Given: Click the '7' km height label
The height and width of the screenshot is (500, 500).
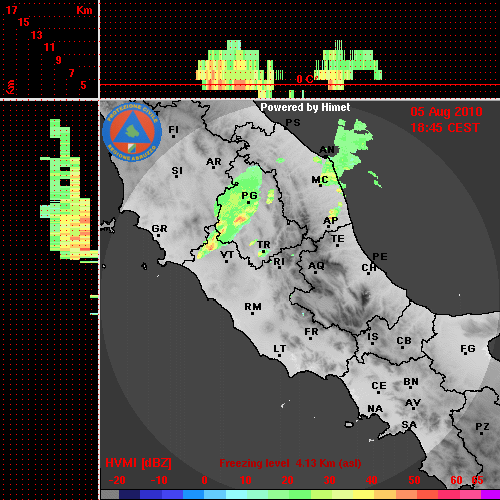Looking at the screenshot, I should [x=71, y=73].
